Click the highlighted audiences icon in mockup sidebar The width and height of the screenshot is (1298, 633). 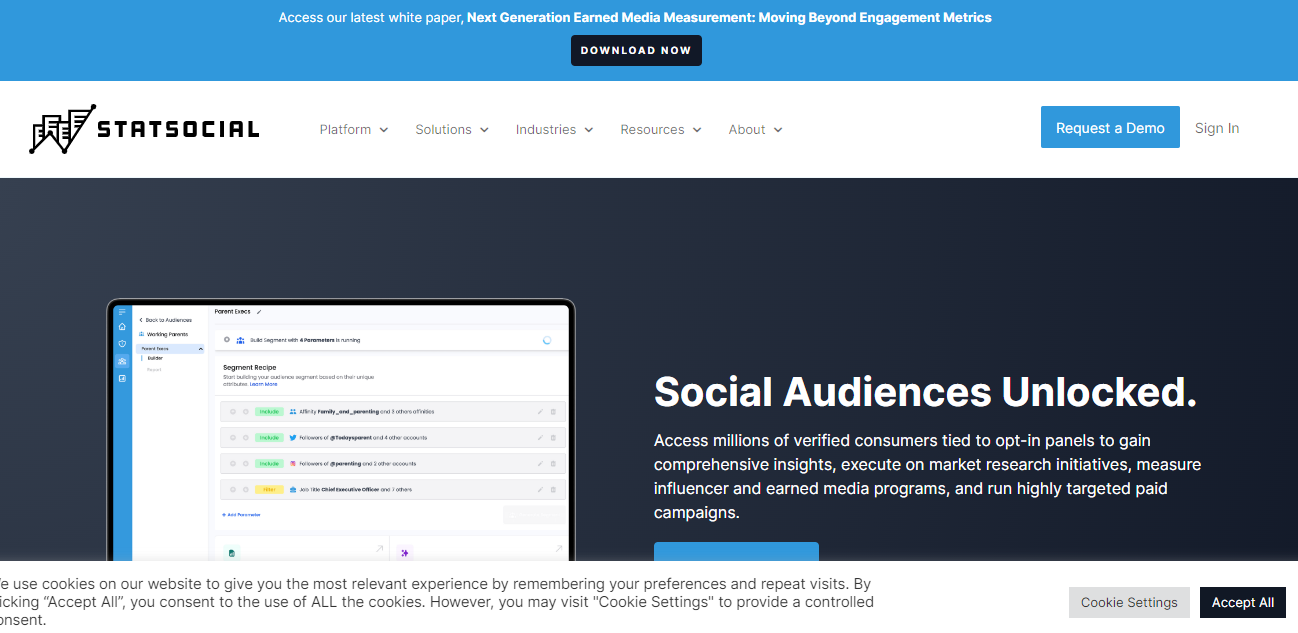[x=122, y=361]
